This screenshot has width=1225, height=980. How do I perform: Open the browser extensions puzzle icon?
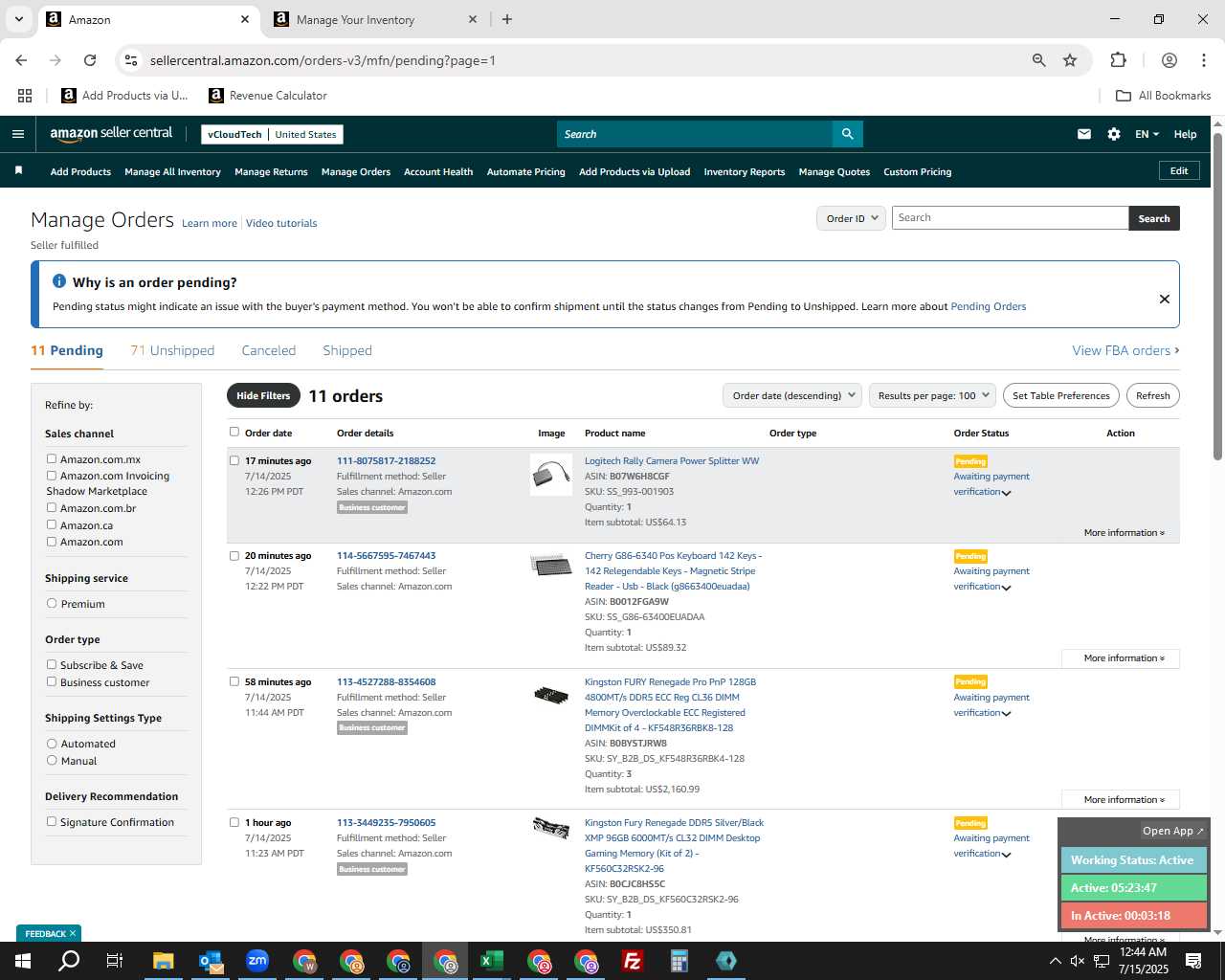point(1118,60)
